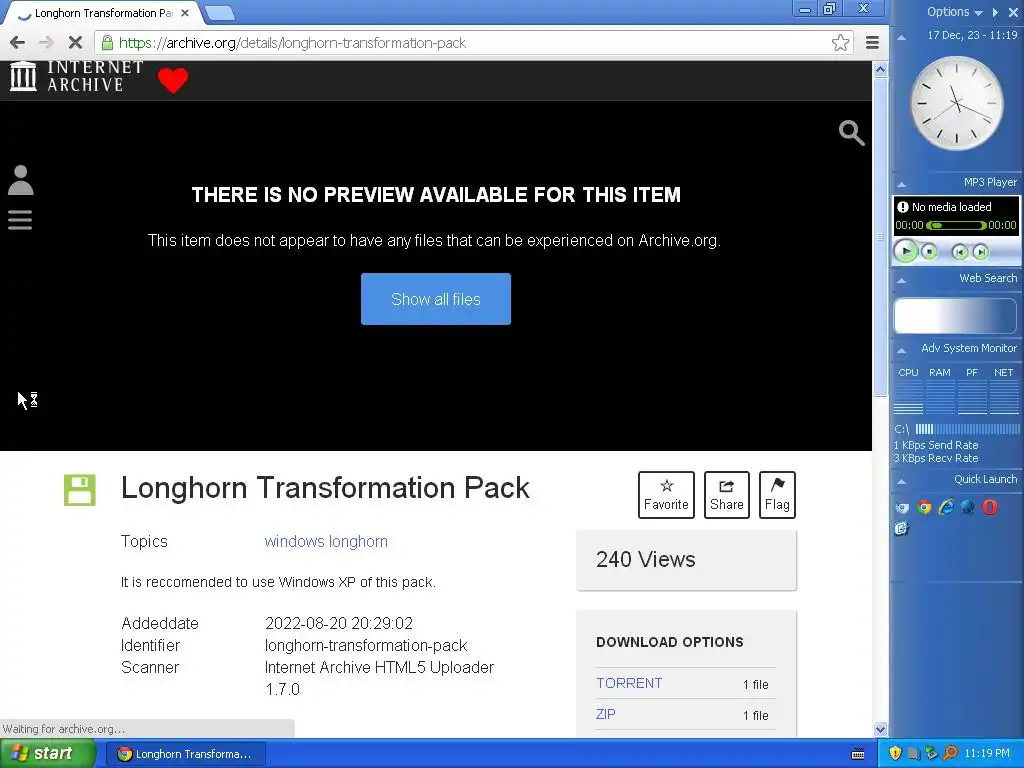Click the identifier value longhorn-transformation-pack

(366, 645)
